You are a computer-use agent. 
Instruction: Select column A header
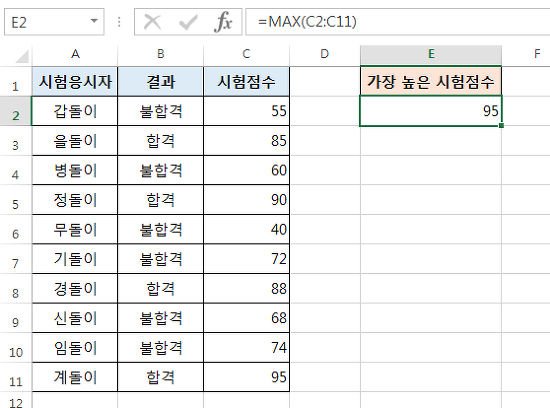pyautogui.click(x=75, y=54)
